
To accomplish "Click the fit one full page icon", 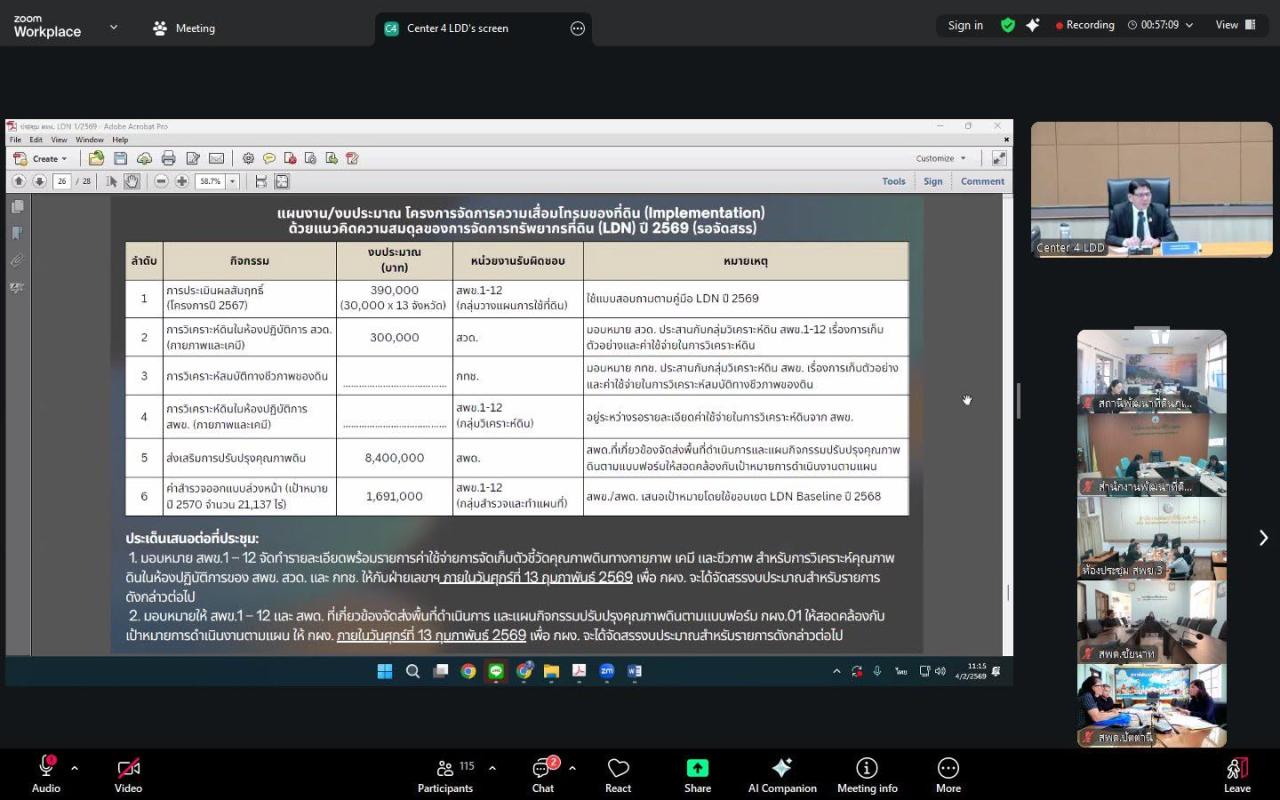I will pos(282,181).
